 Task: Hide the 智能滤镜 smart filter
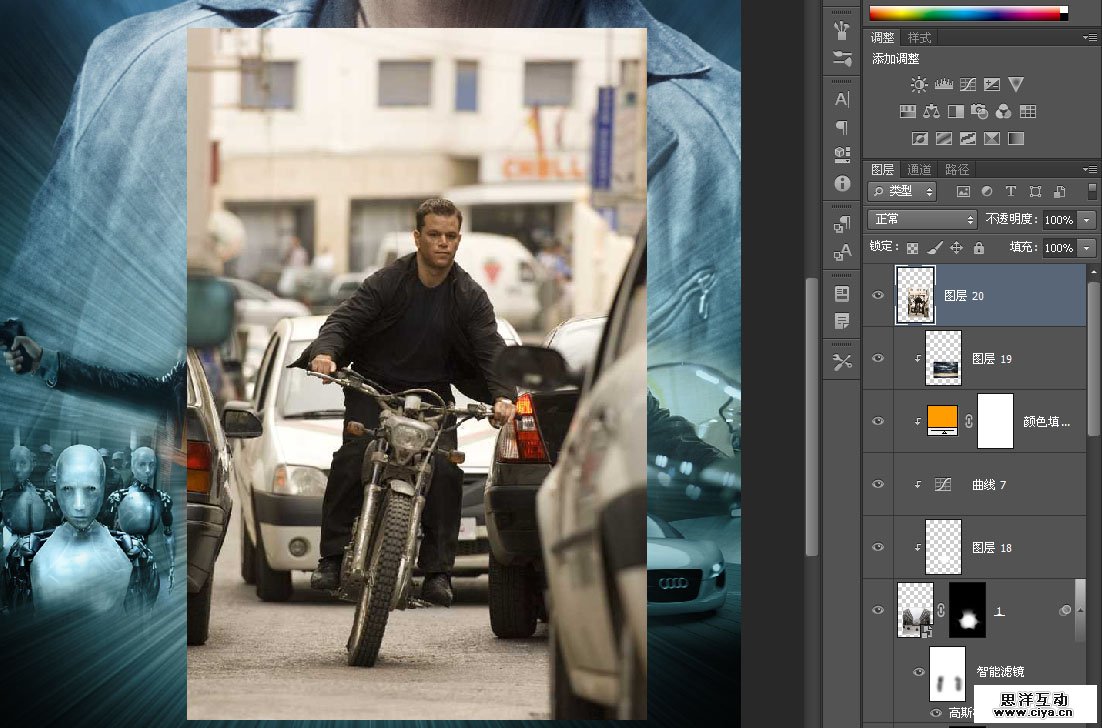click(918, 672)
